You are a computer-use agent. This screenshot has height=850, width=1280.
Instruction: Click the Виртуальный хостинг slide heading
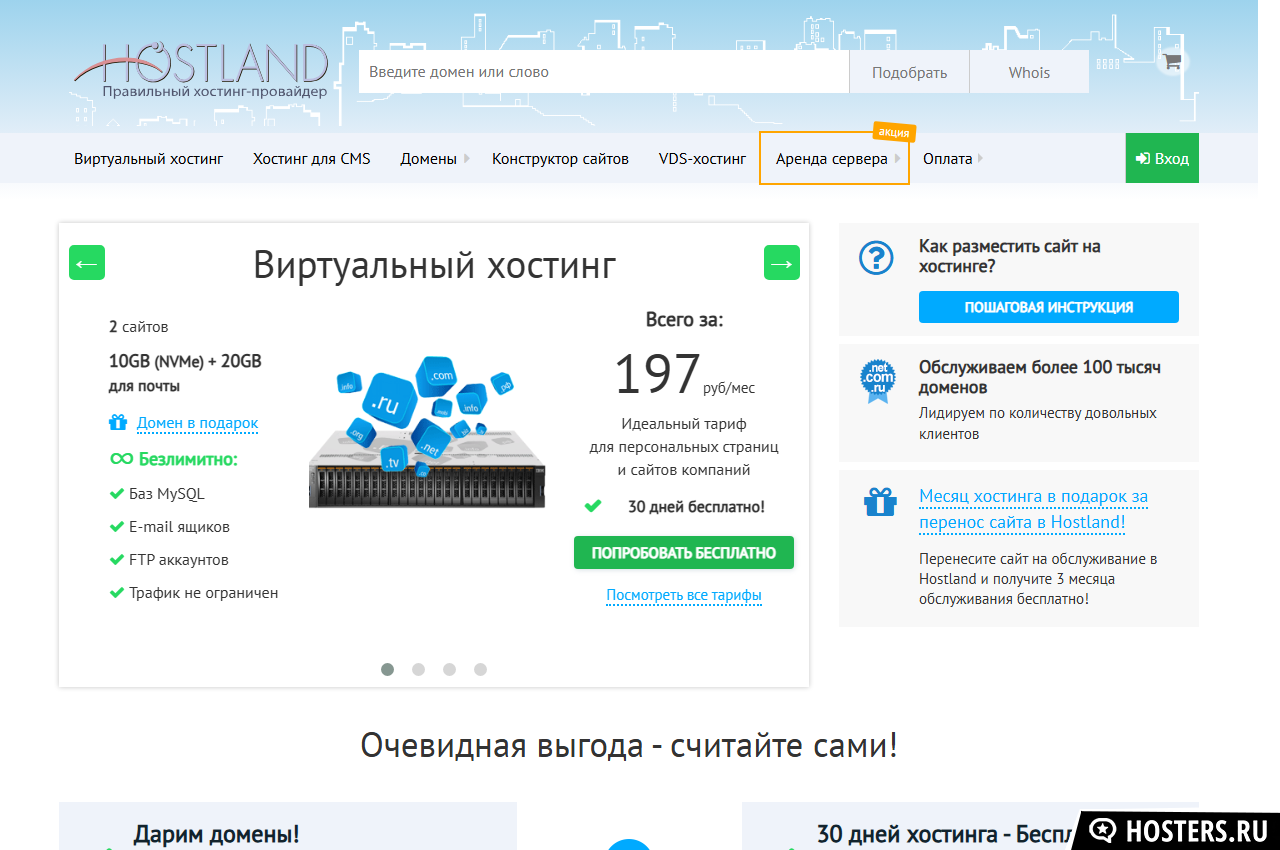point(434,265)
